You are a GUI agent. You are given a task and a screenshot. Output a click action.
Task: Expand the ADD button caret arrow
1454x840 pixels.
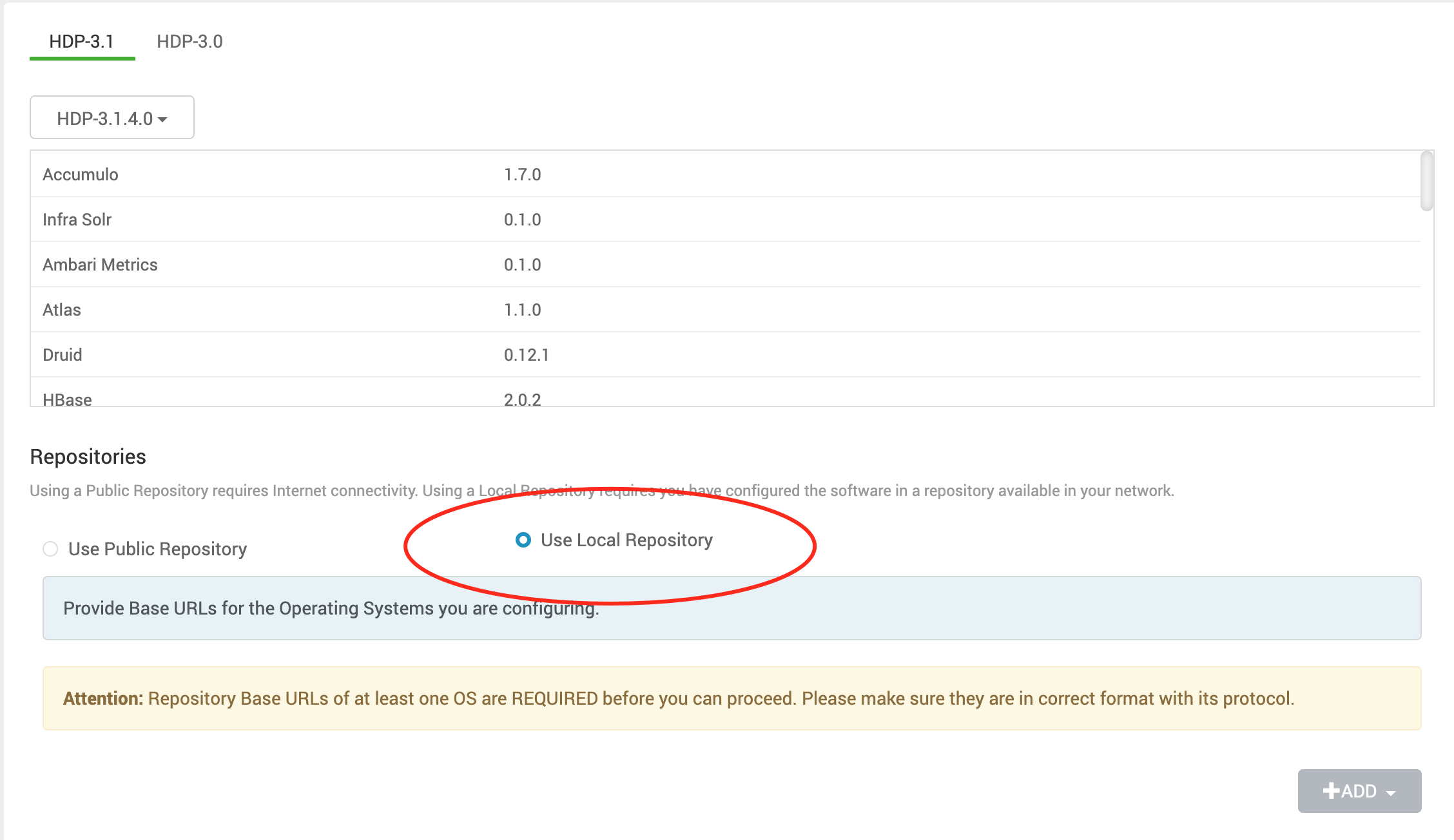pyautogui.click(x=1391, y=793)
